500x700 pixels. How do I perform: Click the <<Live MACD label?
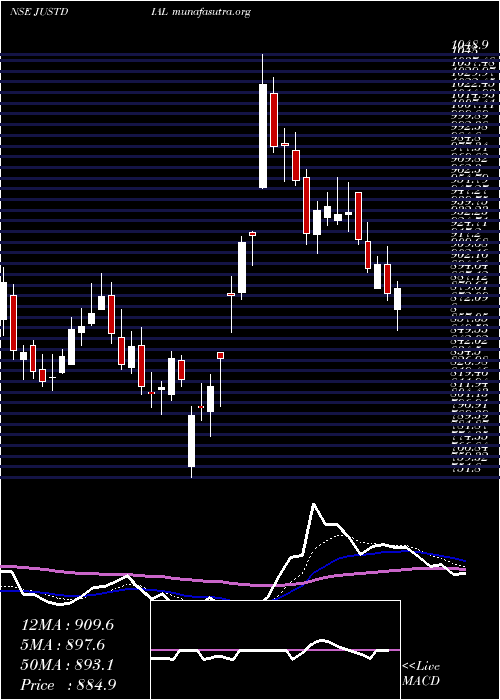pos(421,674)
